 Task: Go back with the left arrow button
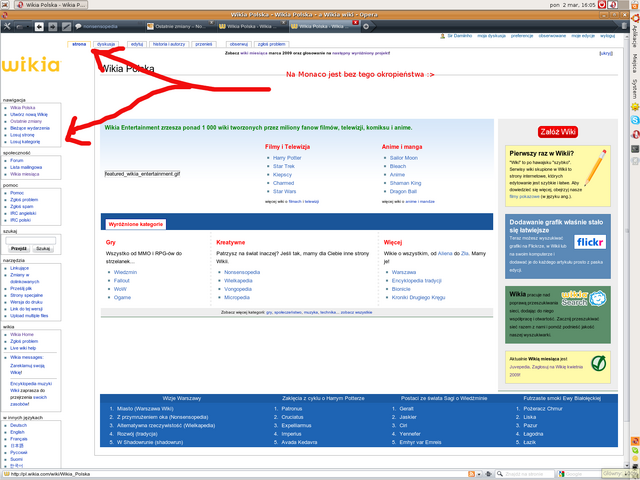tap(39, 27)
